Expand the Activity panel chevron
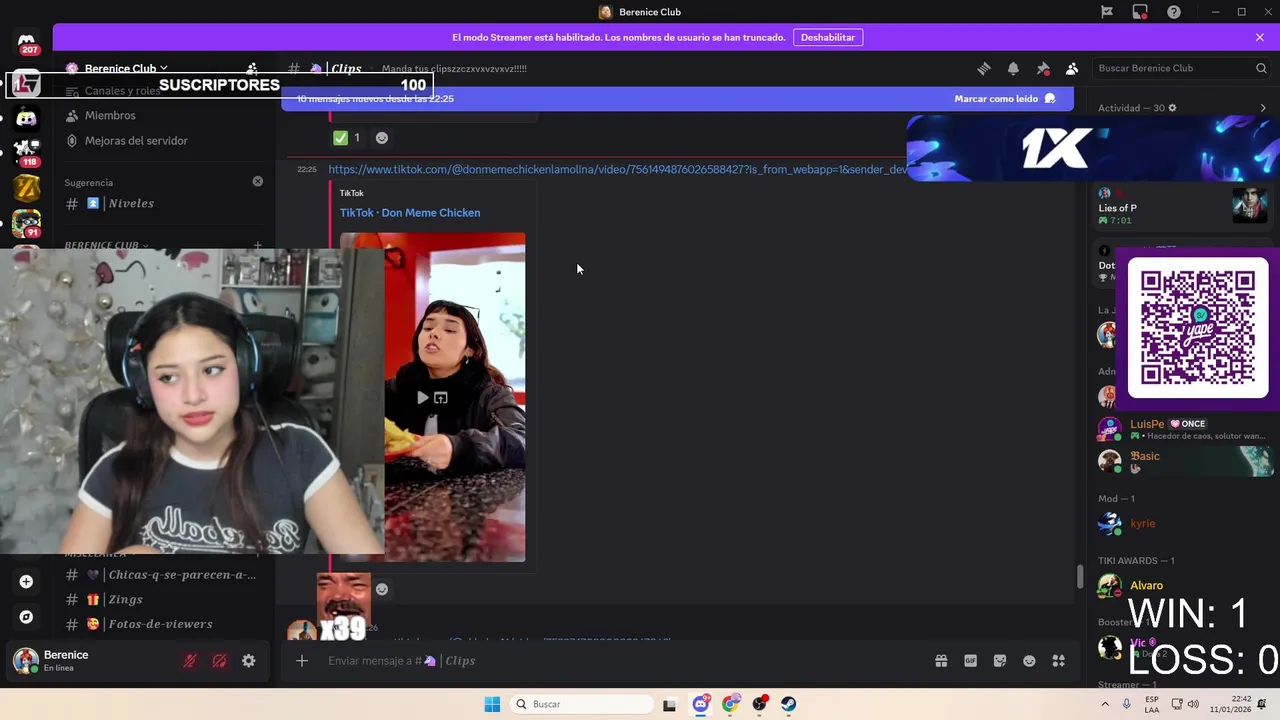 coord(1263,108)
